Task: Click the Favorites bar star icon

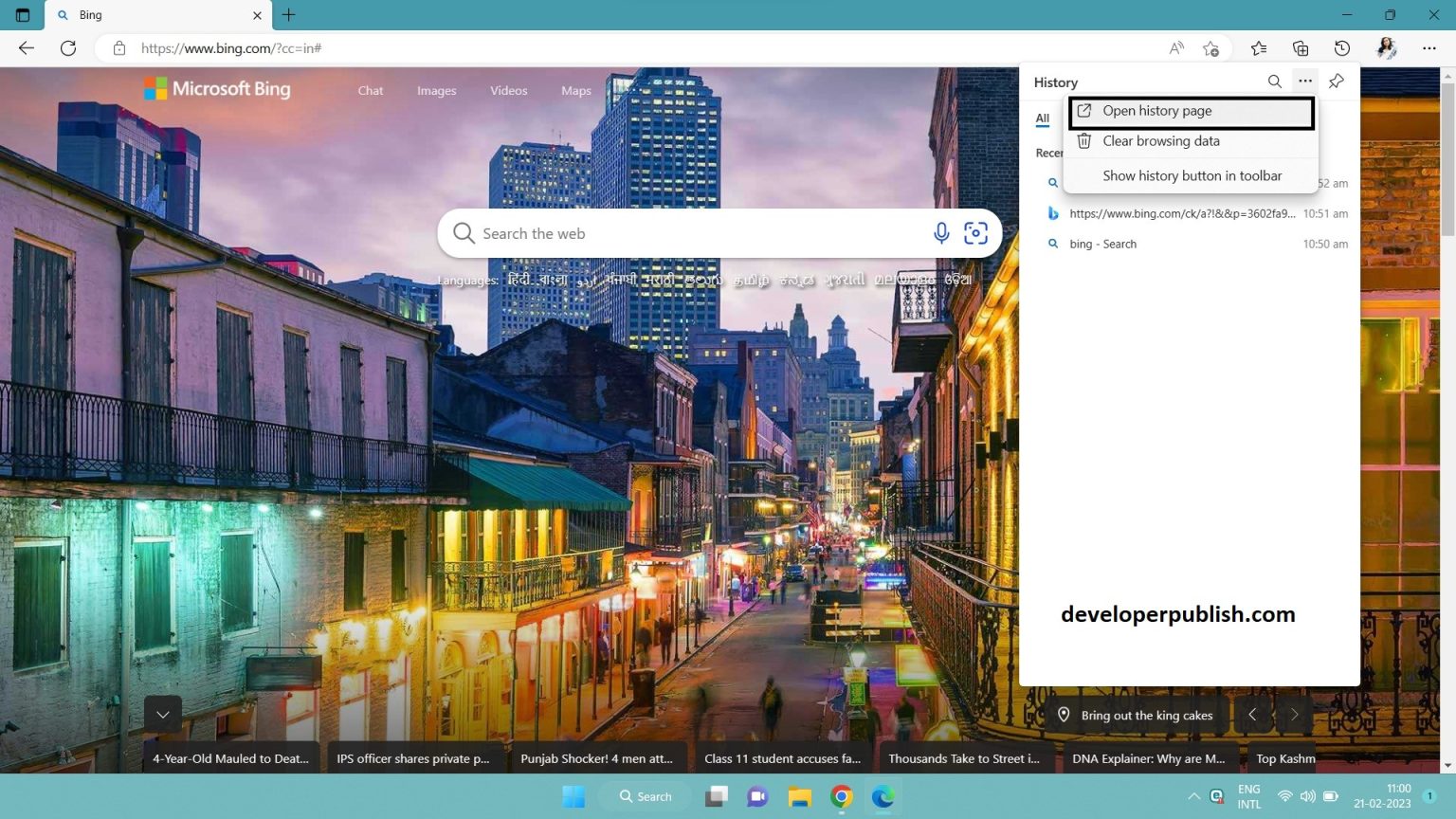Action: (1259, 47)
